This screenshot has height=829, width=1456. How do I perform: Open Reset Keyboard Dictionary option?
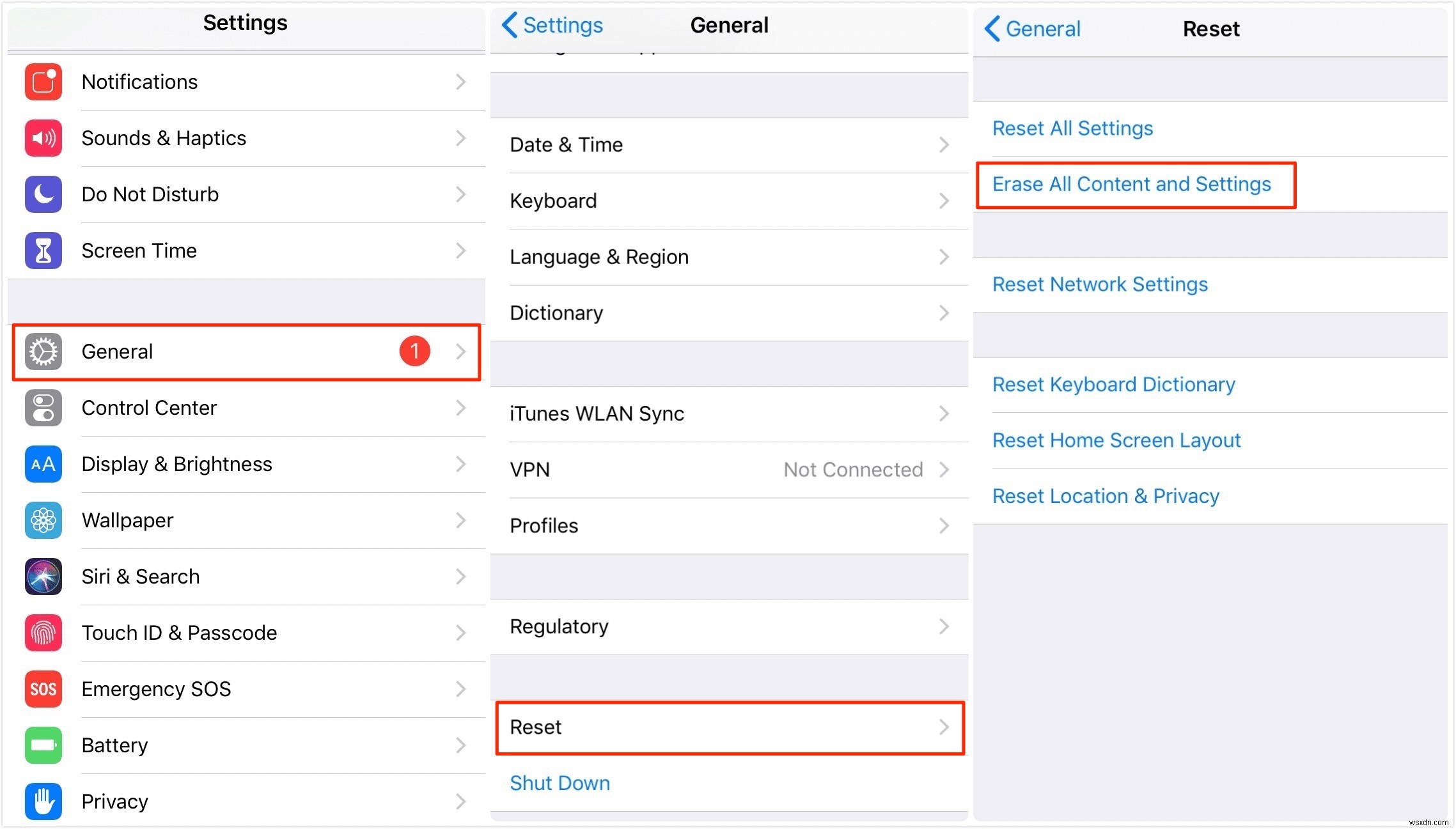(x=1113, y=384)
